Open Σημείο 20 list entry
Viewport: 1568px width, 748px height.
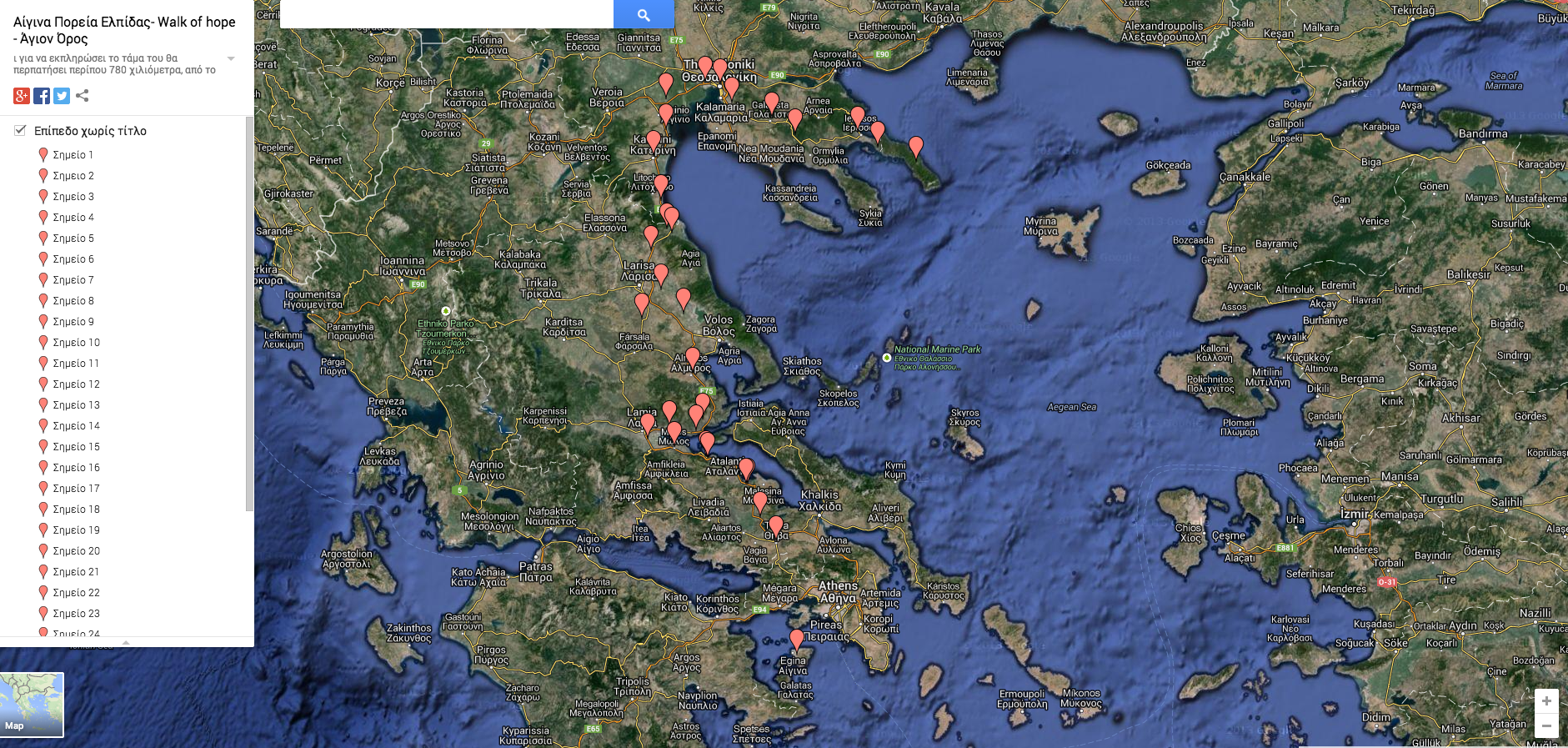point(76,551)
